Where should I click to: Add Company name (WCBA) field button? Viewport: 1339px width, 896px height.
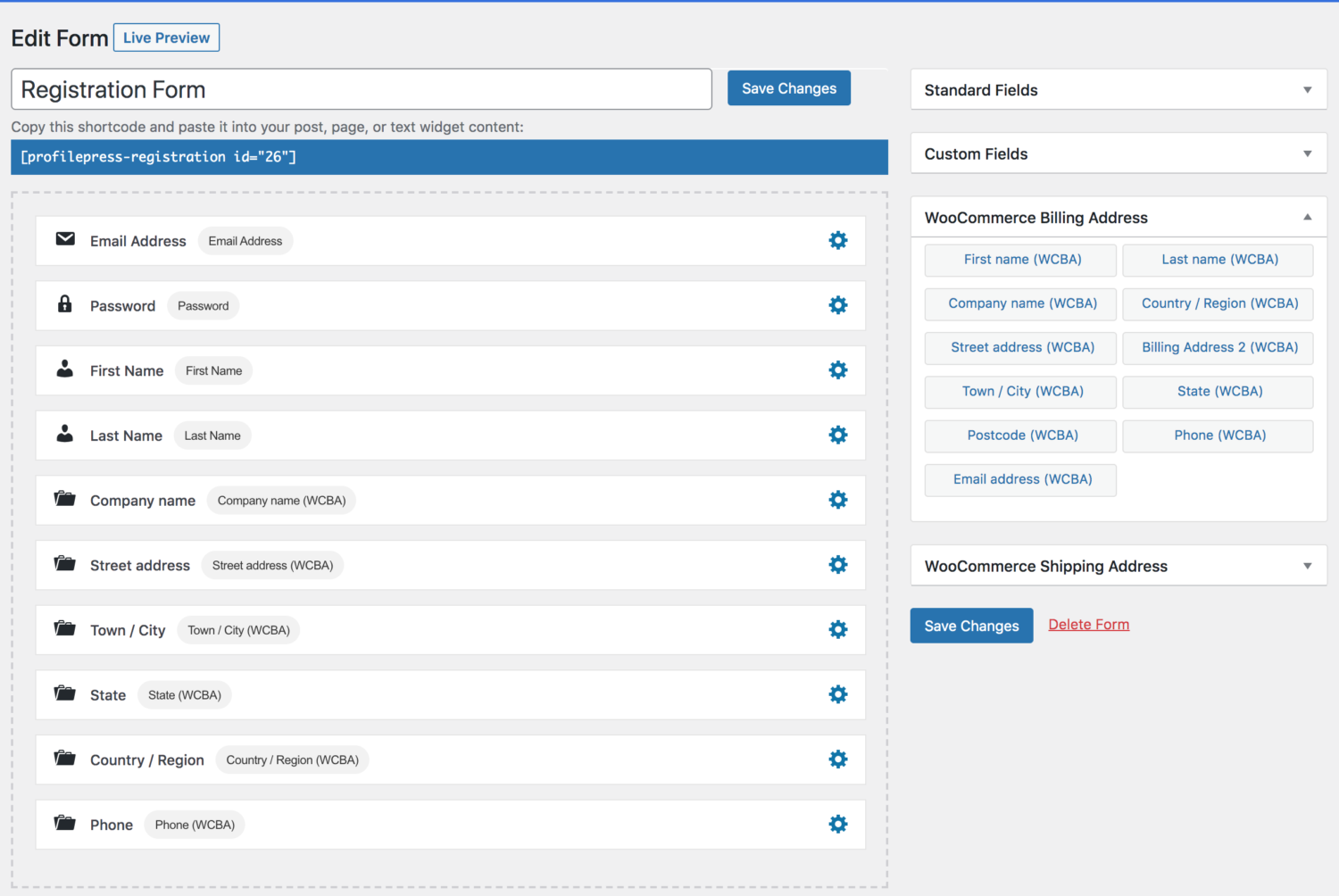point(1020,303)
